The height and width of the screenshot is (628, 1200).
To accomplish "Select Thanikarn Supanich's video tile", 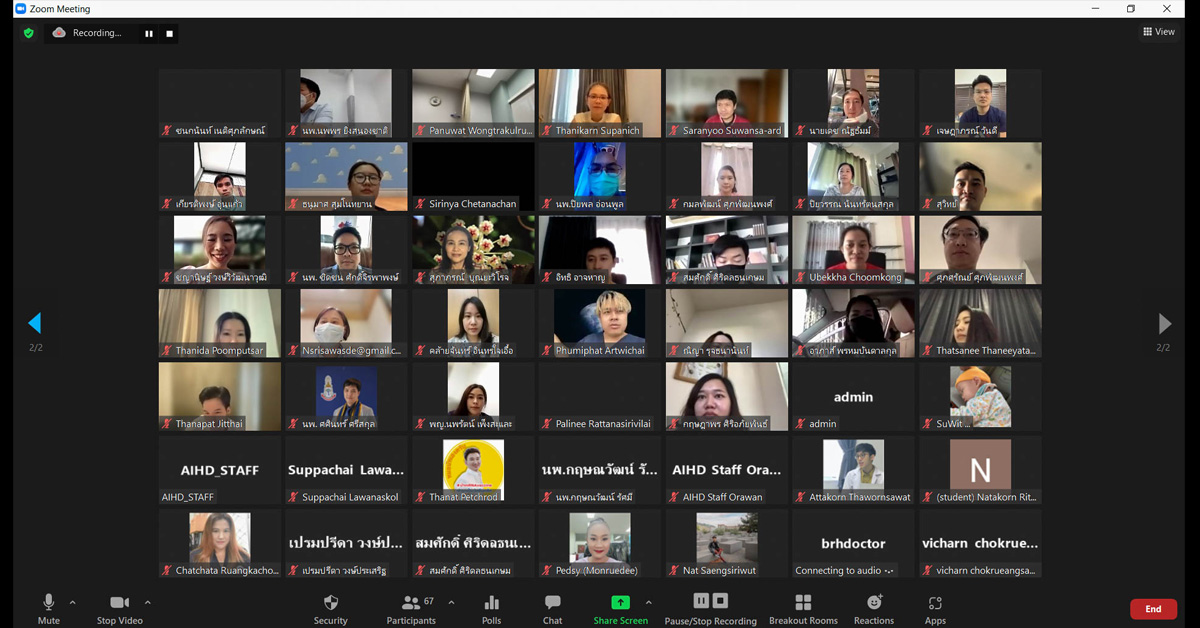I will 599,103.
